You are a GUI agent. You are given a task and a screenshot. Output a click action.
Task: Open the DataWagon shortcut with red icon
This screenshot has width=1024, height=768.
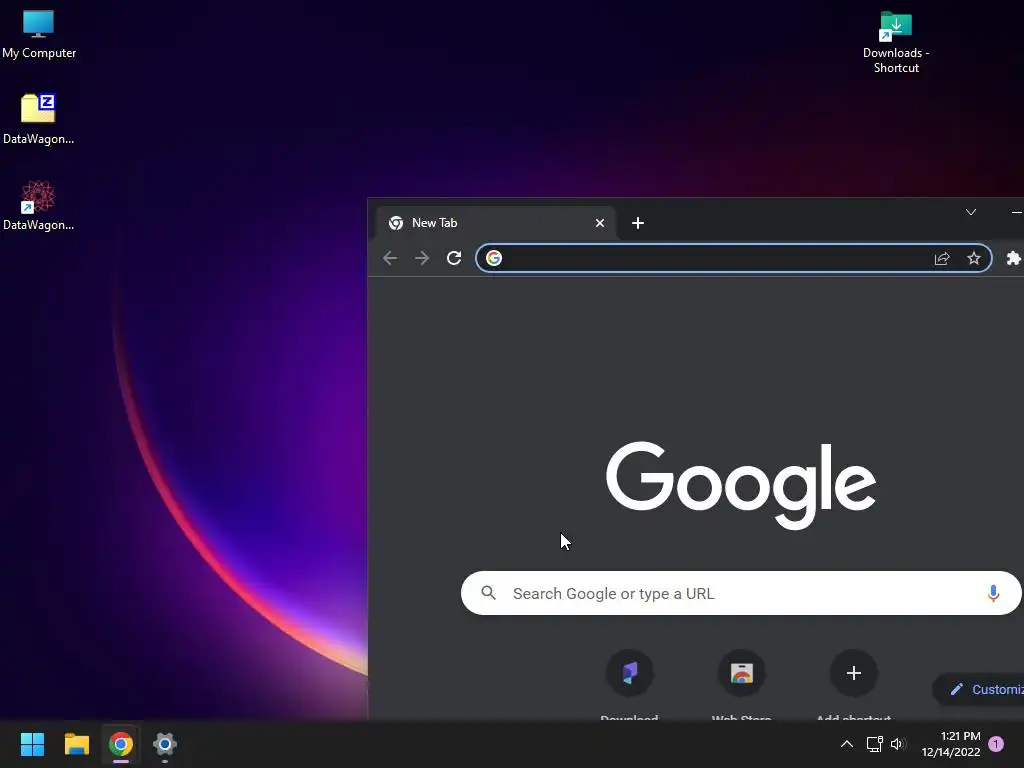coord(38,205)
